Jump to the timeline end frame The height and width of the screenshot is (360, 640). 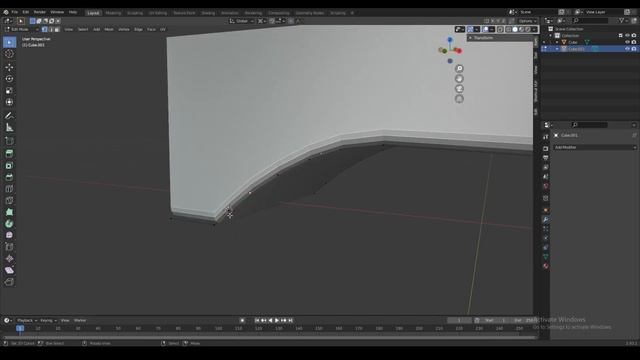pos(290,320)
